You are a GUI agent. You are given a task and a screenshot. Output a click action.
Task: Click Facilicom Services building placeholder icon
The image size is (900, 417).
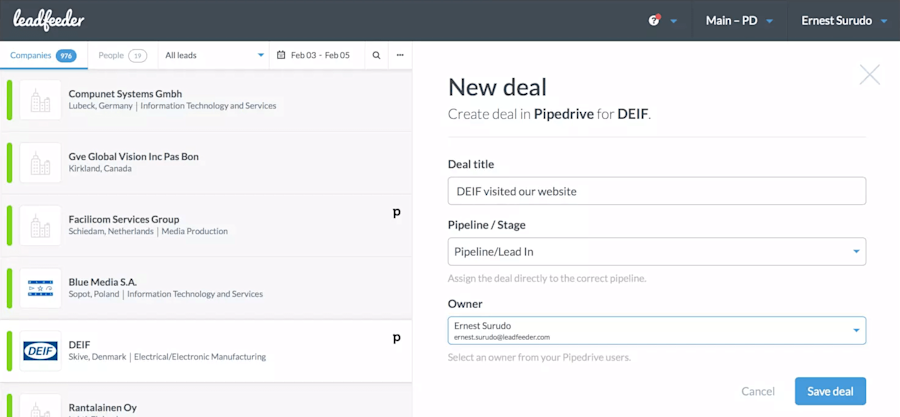click(40, 225)
